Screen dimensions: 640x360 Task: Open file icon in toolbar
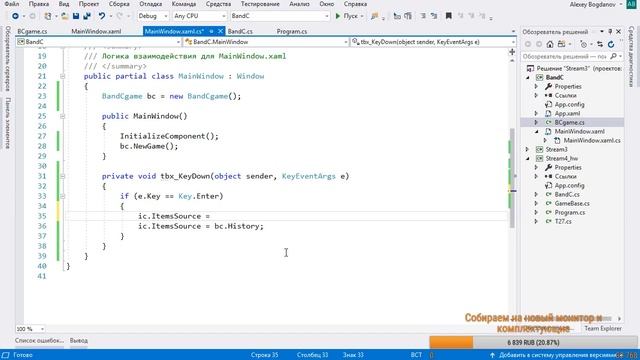pos(64,16)
